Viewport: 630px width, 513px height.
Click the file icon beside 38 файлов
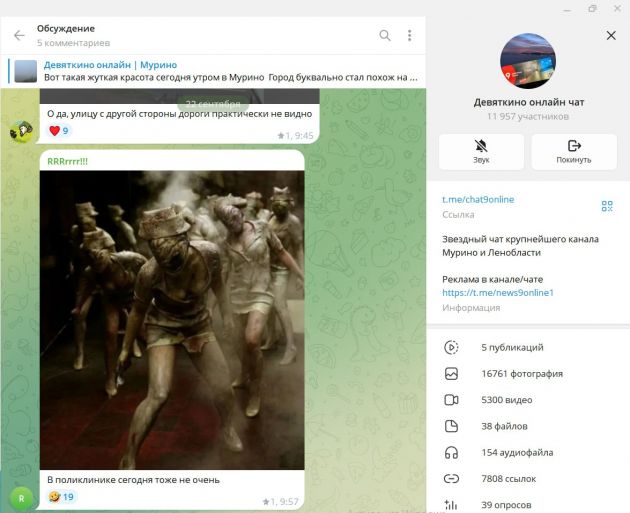[x=451, y=426]
